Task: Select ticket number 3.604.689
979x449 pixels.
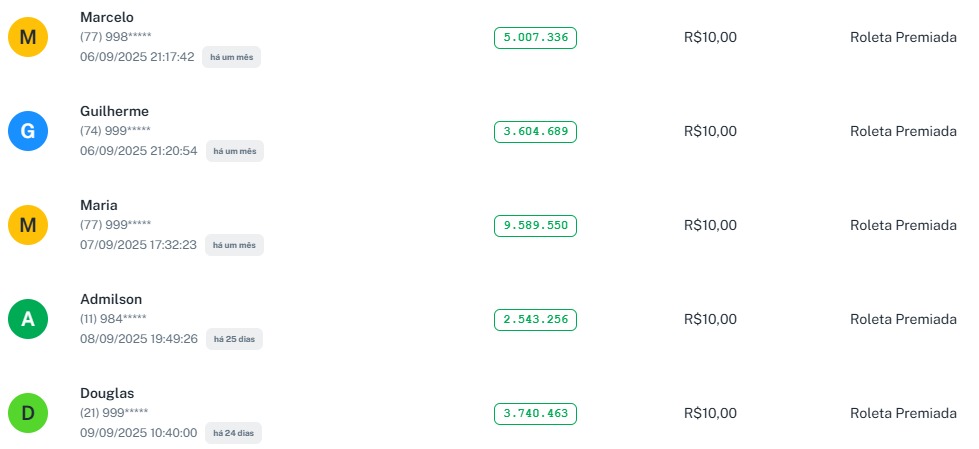Action: [535, 131]
